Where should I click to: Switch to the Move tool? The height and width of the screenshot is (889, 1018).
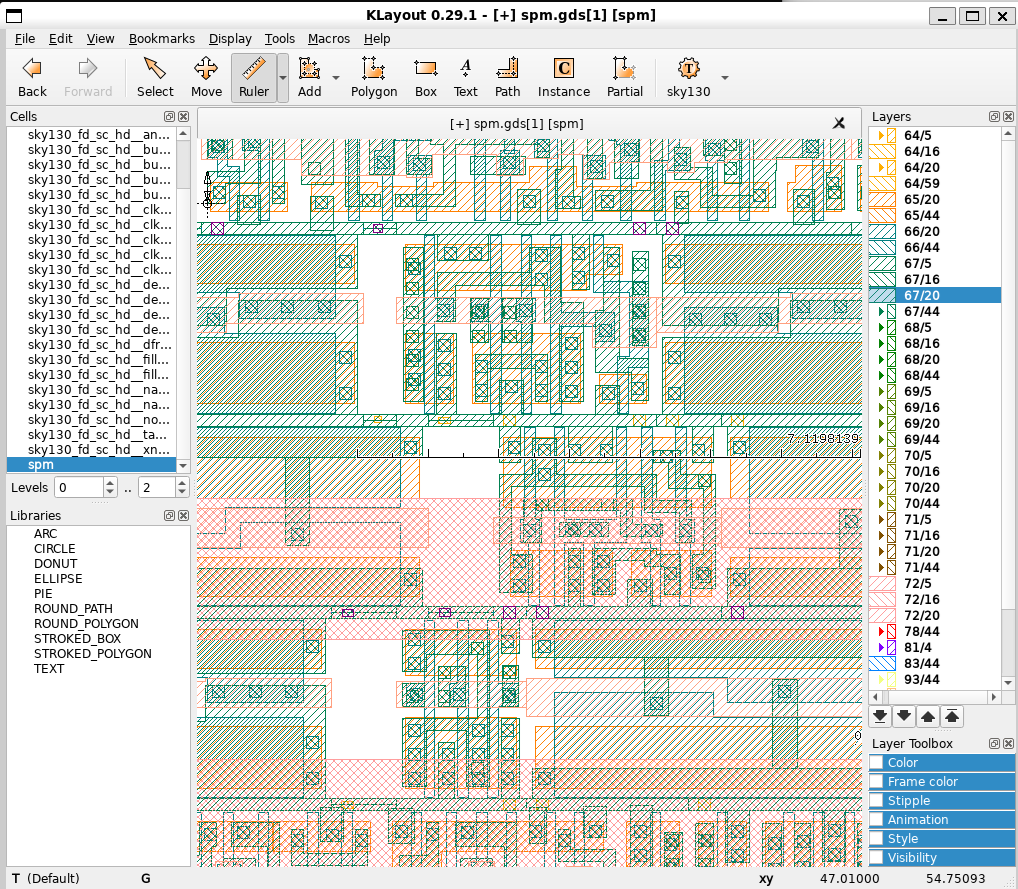click(x=206, y=77)
